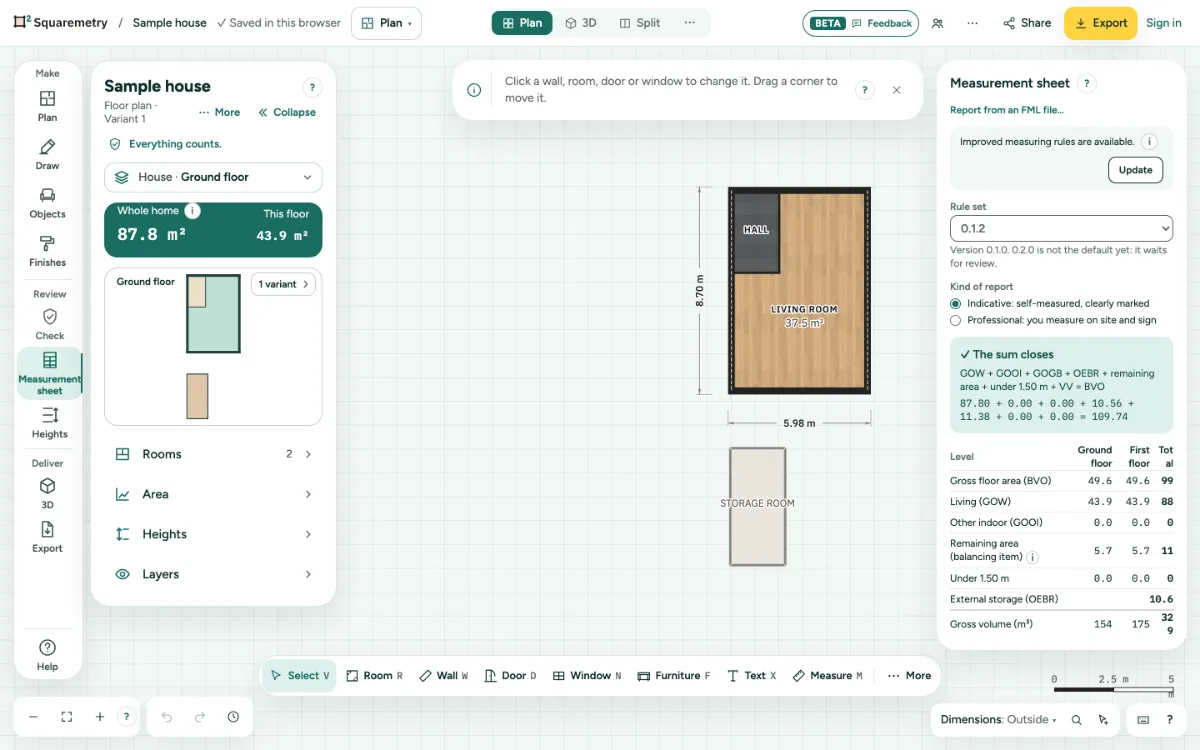Click the search magnifier near Dimensions
The height and width of the screenshot is (750, 1200).
(x=1077, y=719)
